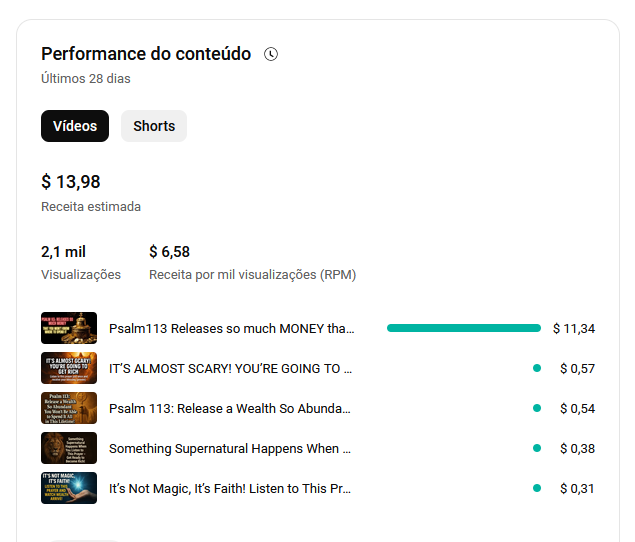Click the teal dot next to $ 0,57
Screen dimensions: 635x542
point(537,368)
